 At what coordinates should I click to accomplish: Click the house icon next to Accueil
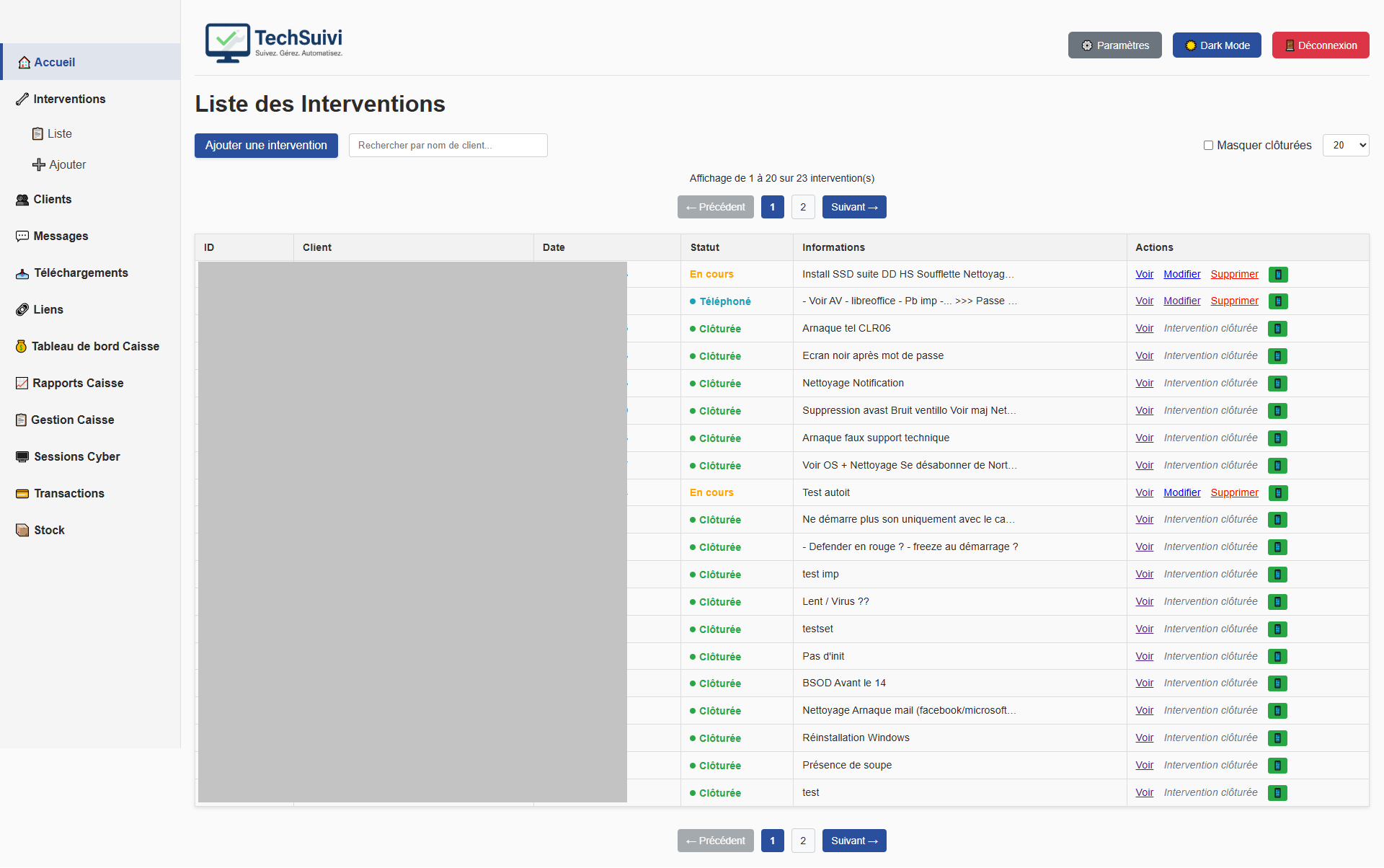coord(24,63)
